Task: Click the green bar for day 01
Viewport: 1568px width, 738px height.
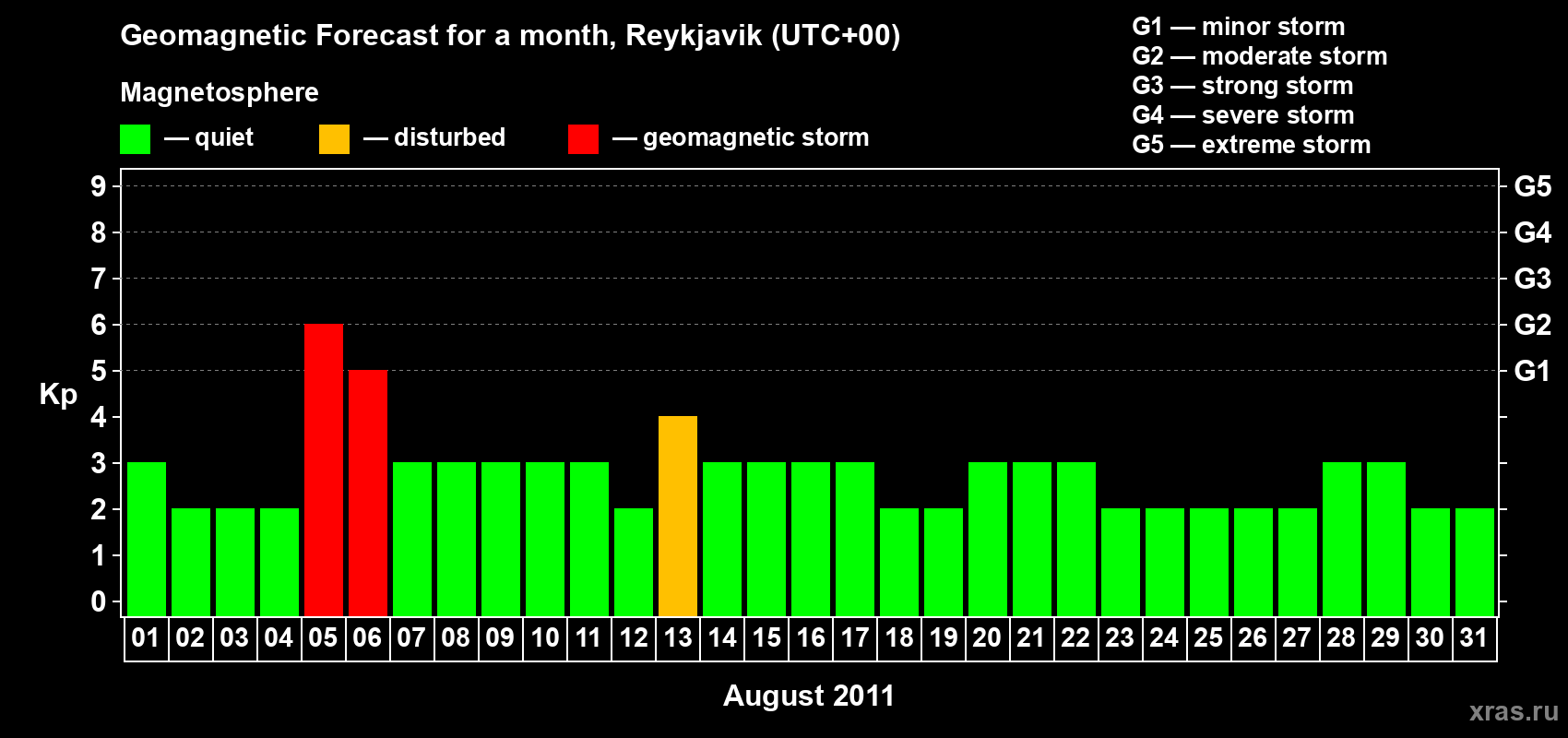Action: pyautogui.click(x=147, y=539)
